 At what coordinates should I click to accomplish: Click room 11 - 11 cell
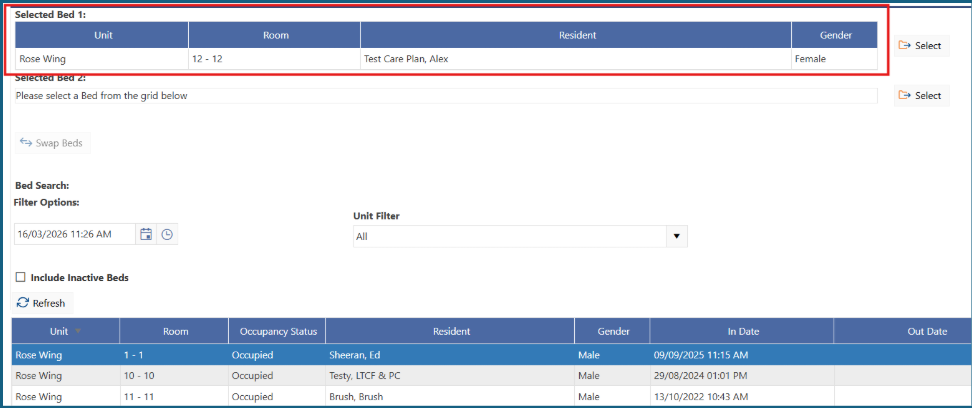click(x=174, y=396)
